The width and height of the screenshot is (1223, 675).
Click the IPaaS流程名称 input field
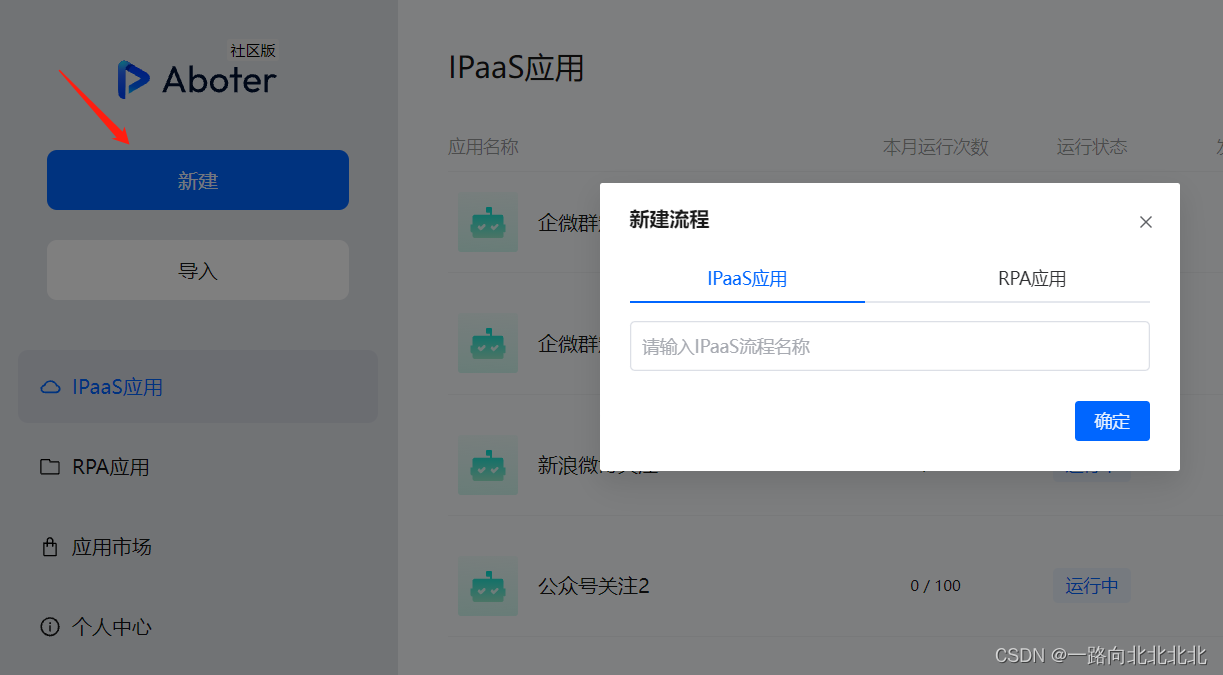(x=889, y=345)
